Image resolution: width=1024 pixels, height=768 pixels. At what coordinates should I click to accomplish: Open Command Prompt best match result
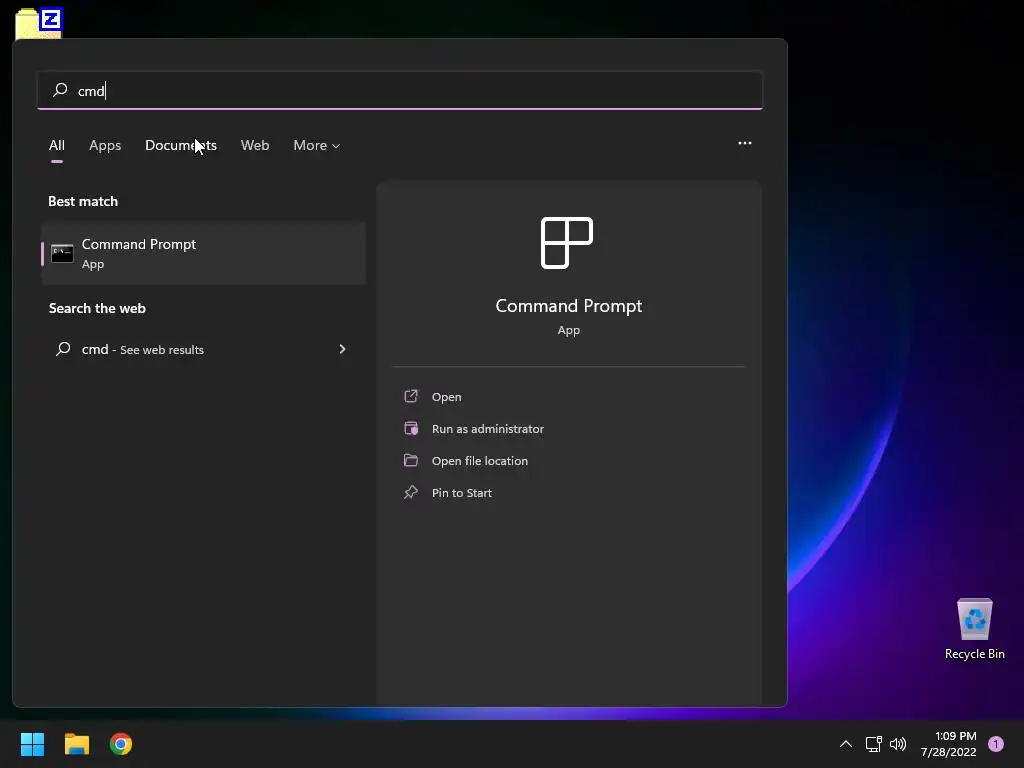[x=204, y=253]
